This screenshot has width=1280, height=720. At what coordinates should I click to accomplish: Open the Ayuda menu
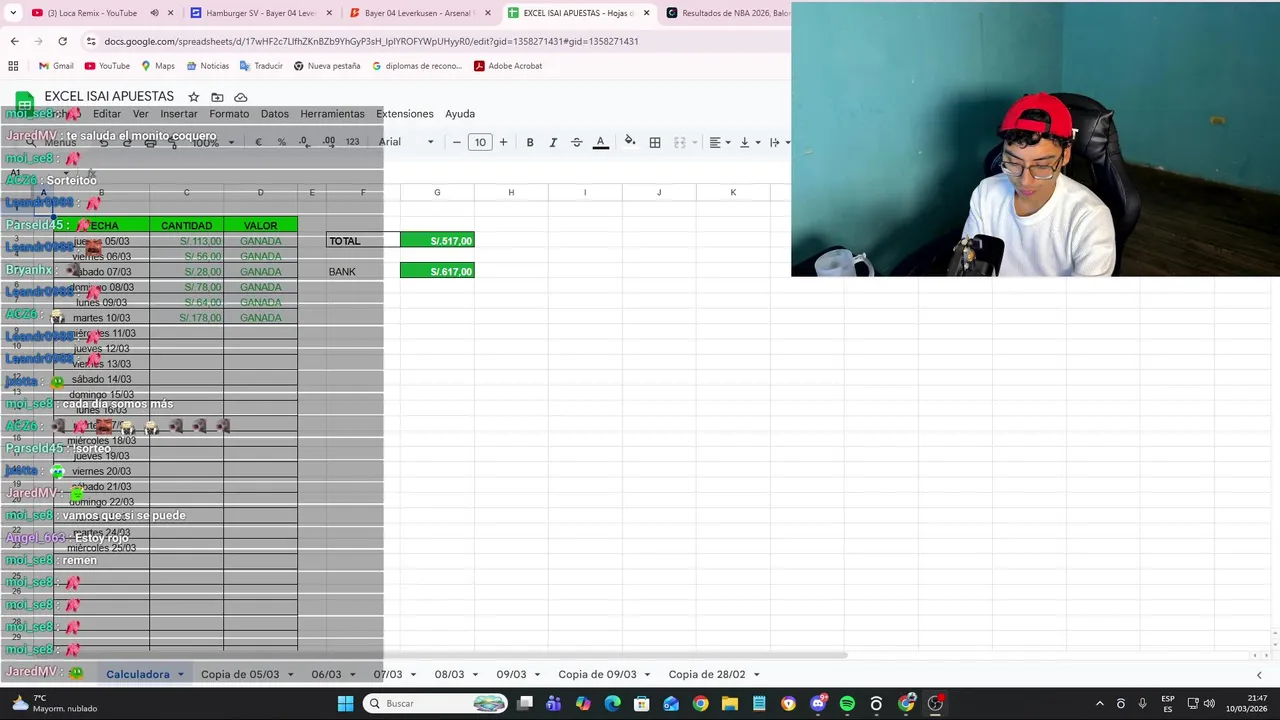pyautogui.click(x=460, y=114)
